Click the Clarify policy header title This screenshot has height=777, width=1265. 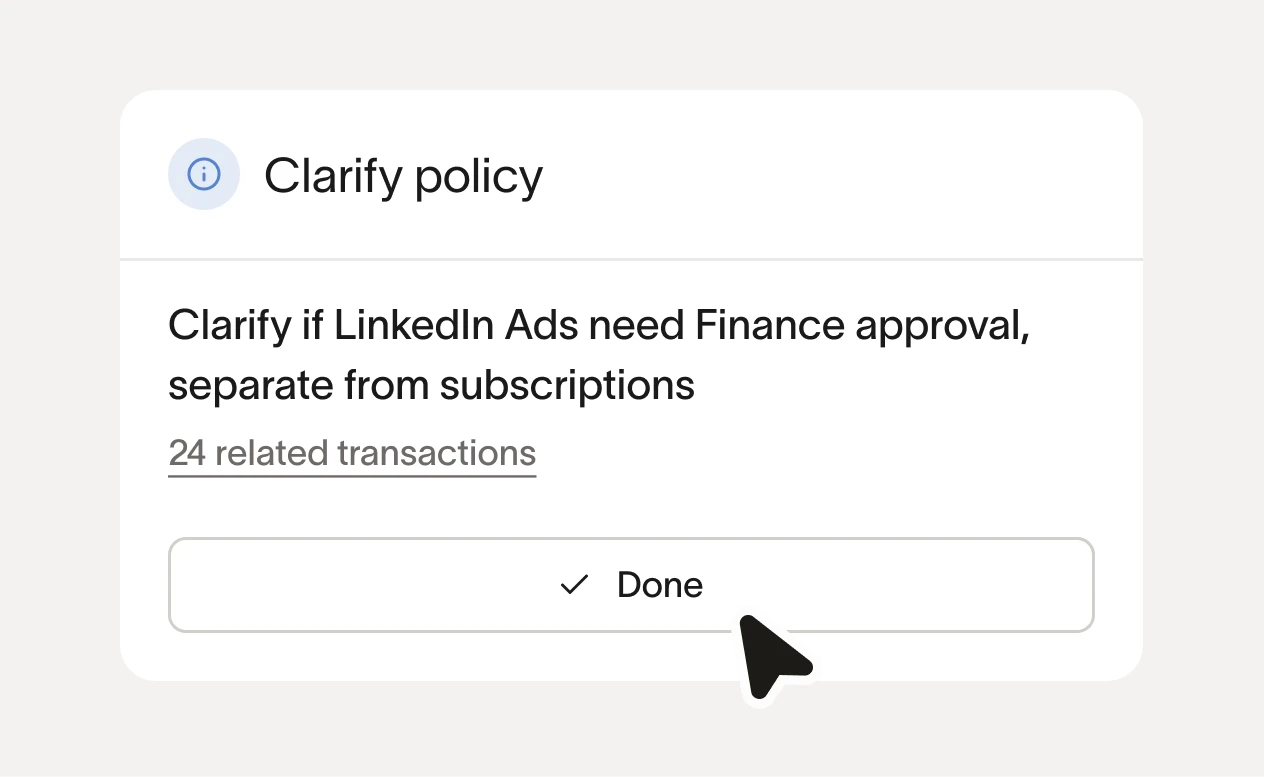[x=403, y=175]
